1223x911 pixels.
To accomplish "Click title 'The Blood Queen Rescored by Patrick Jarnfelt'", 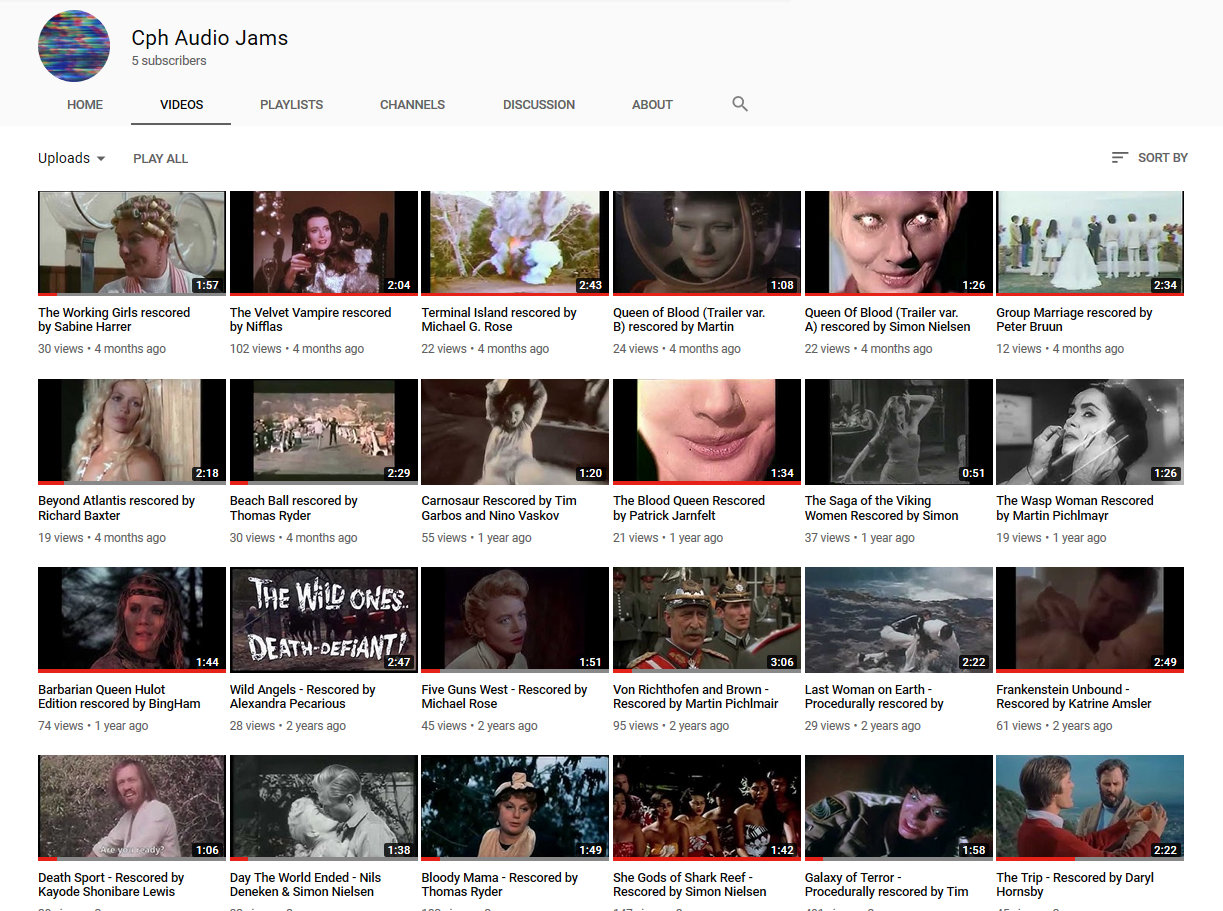I will point(689,508).
